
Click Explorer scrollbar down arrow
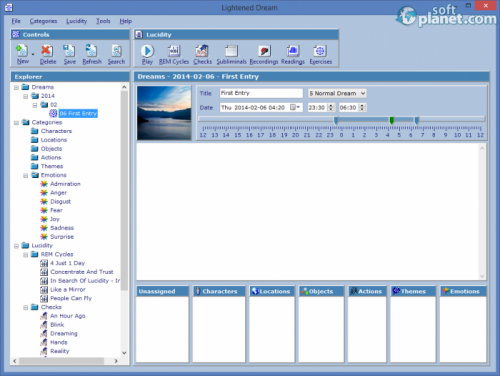(x=124, y=353)
